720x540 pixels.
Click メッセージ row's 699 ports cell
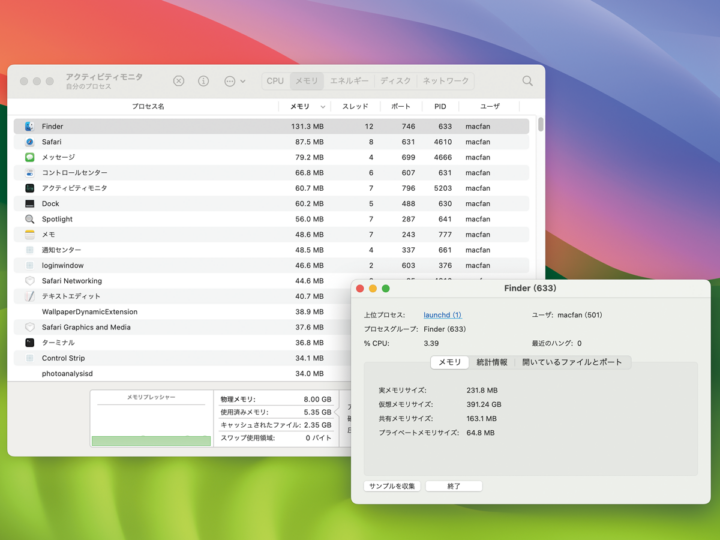pos(408,157)
